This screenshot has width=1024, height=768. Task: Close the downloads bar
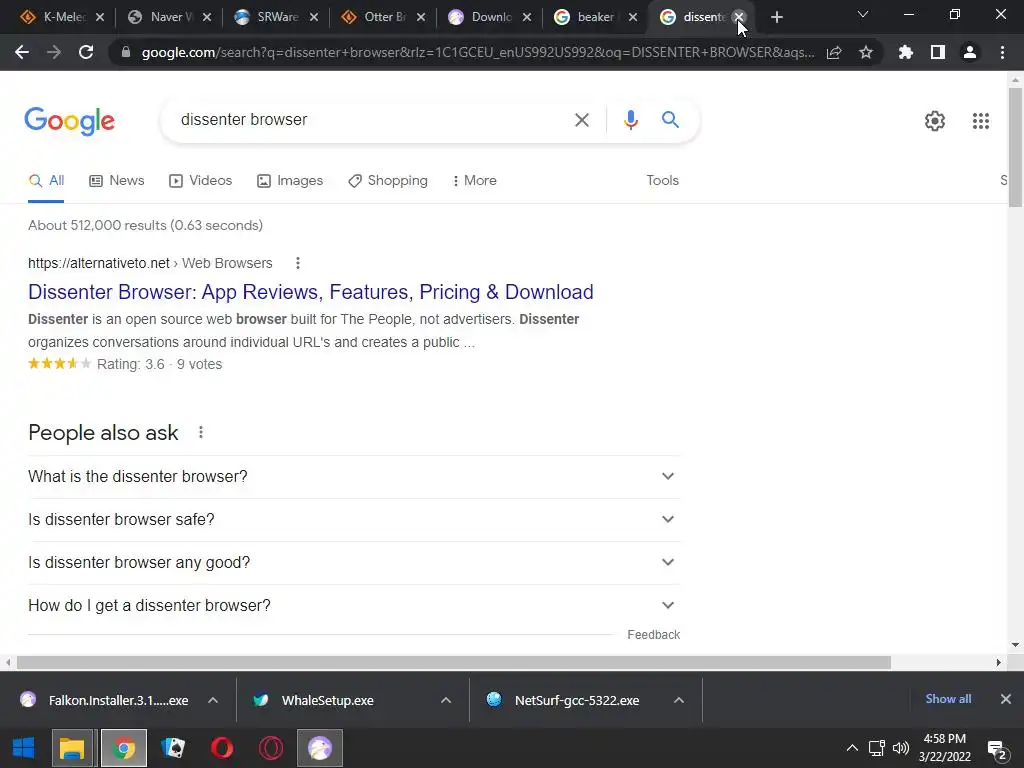(x=1006, y=699)
